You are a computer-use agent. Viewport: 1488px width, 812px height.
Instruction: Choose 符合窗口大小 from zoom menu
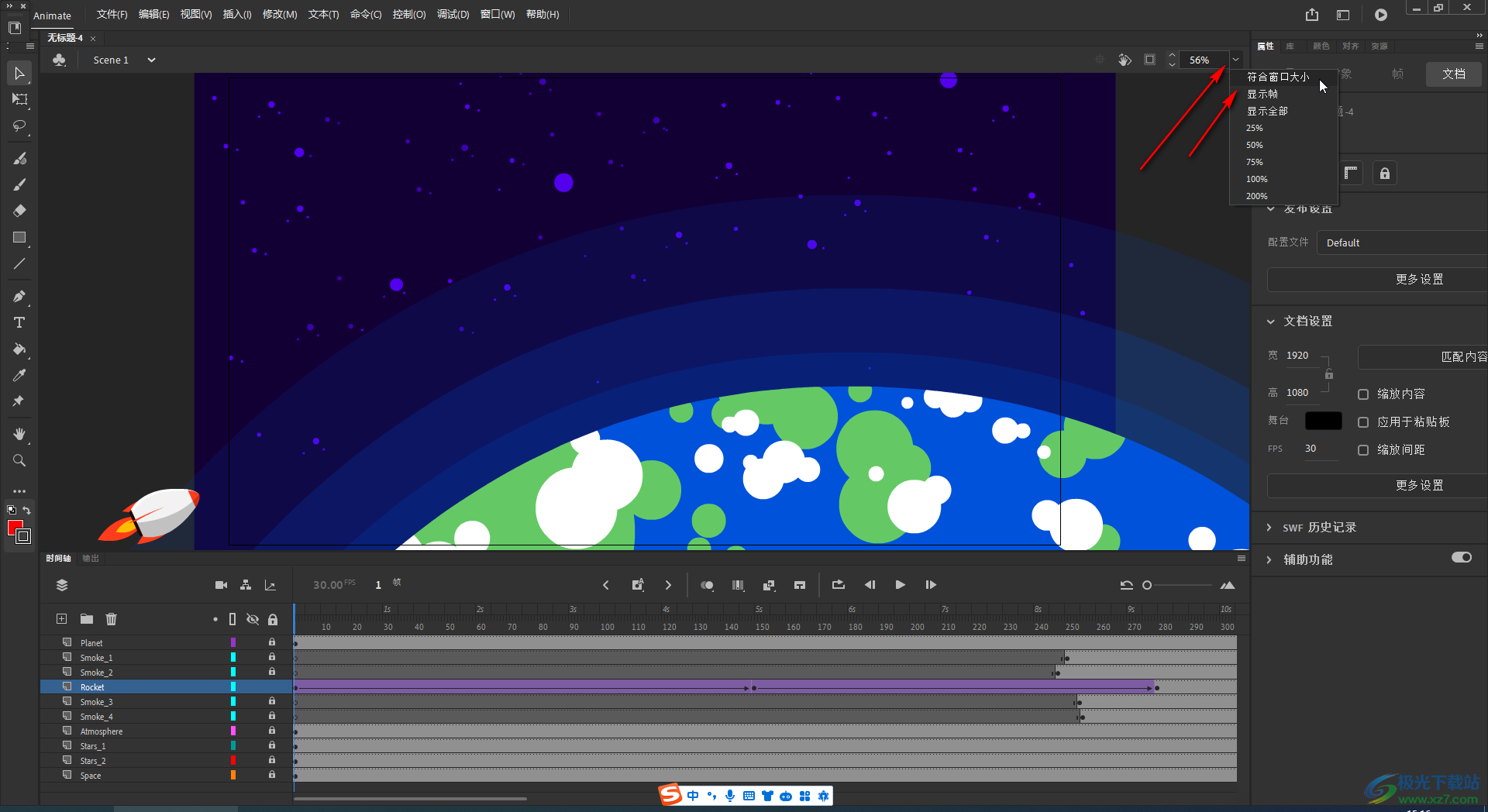pos(1283,77)
